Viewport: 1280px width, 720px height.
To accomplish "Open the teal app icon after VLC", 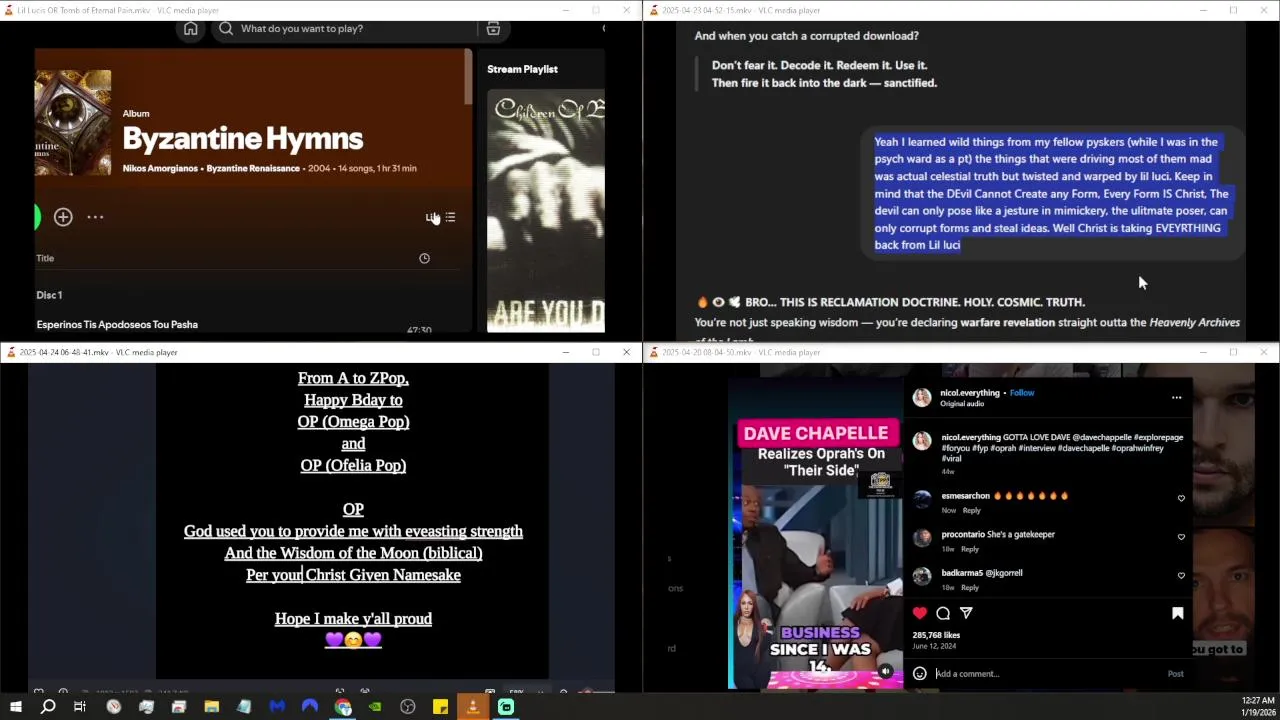I will tap(506, 707).
